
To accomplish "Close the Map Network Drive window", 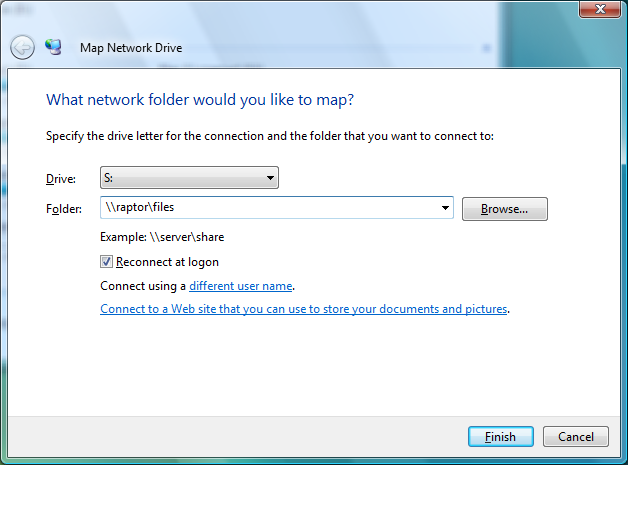I will pos(600,9).
